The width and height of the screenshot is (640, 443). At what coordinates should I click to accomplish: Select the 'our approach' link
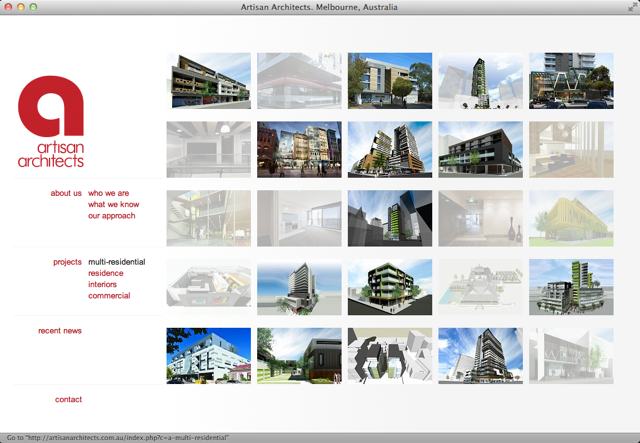click(x=111, y=216)
